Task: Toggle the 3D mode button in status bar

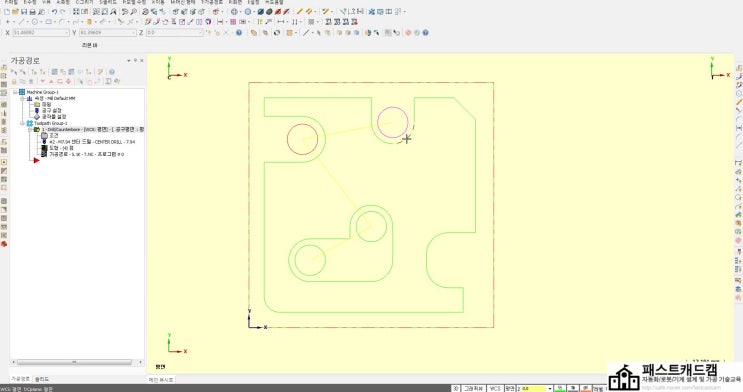Action: 455,388
